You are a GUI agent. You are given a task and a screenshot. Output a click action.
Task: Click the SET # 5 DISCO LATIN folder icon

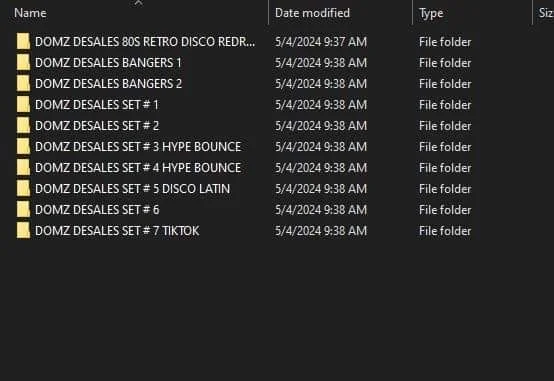(x=23, y=188)
